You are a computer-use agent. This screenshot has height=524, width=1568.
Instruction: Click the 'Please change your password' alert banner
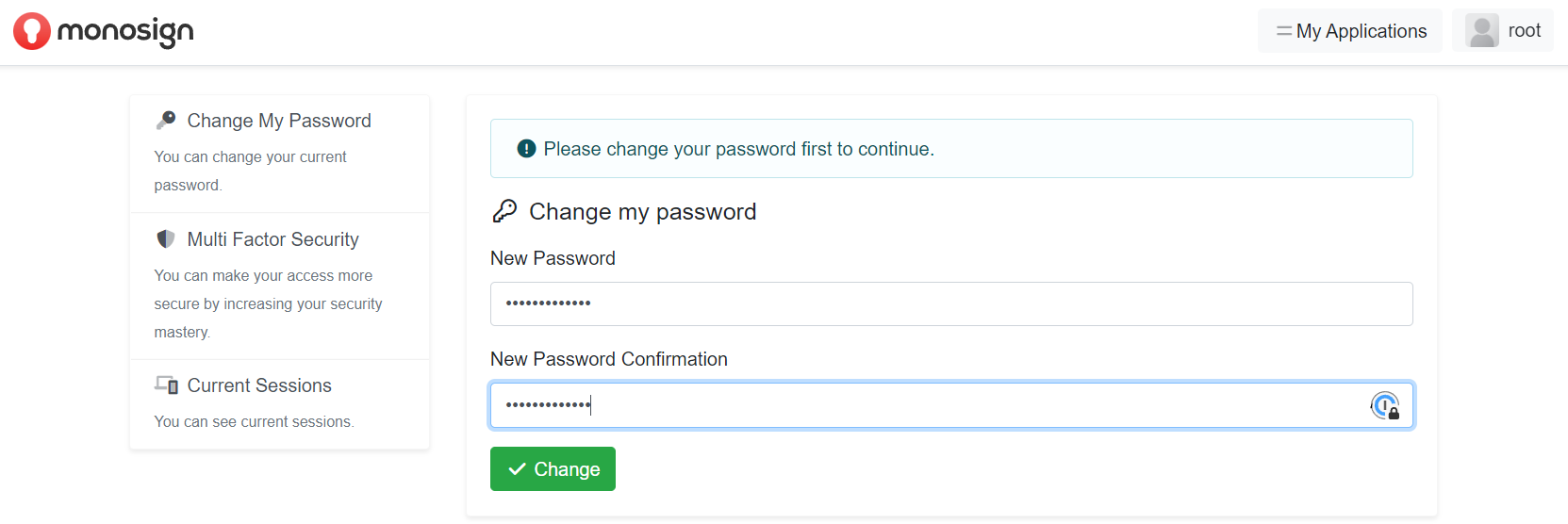coord(950,149)
